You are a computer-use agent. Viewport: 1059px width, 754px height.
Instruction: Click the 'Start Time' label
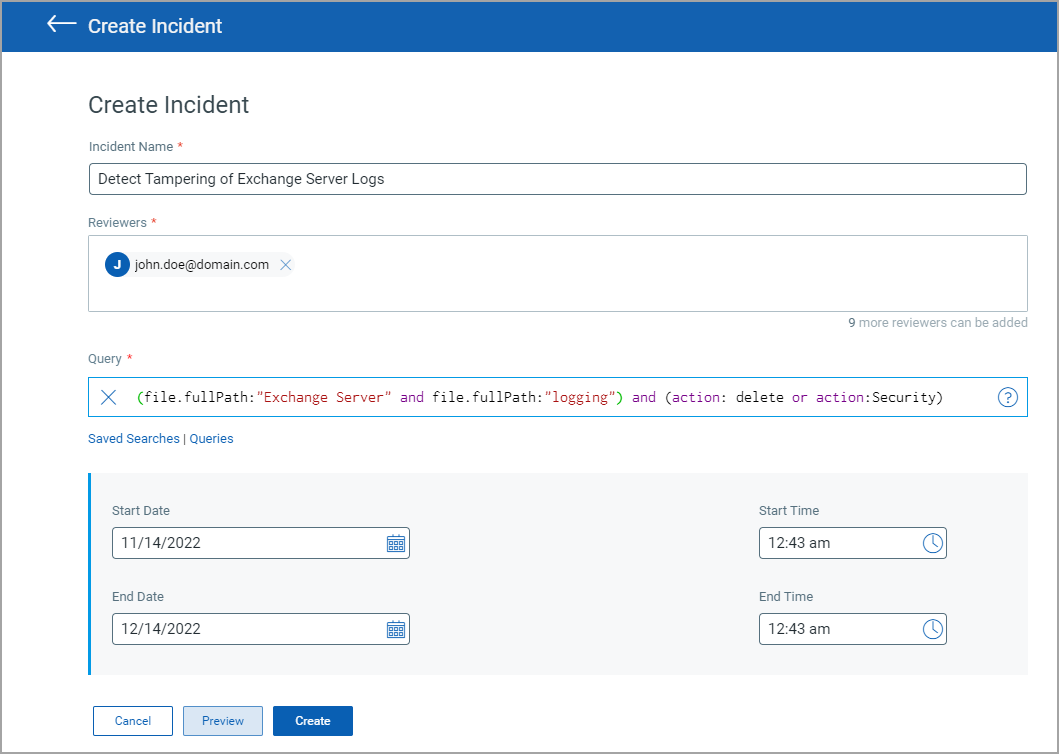coord(789,511)
